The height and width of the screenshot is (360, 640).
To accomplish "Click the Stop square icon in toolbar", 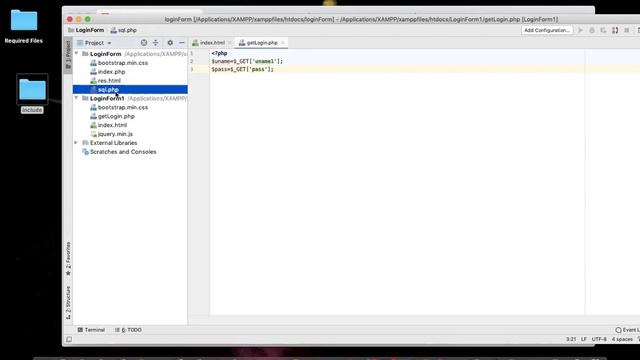I will coord(627,30).
